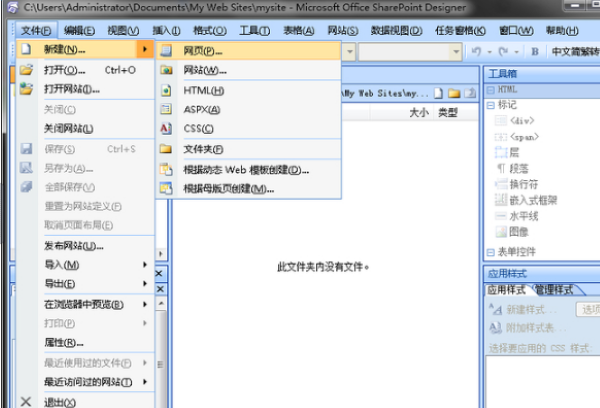Collapse the 标记 group in toolbox
This screenshot has height=408, width=600.
(x=491, y=105)
